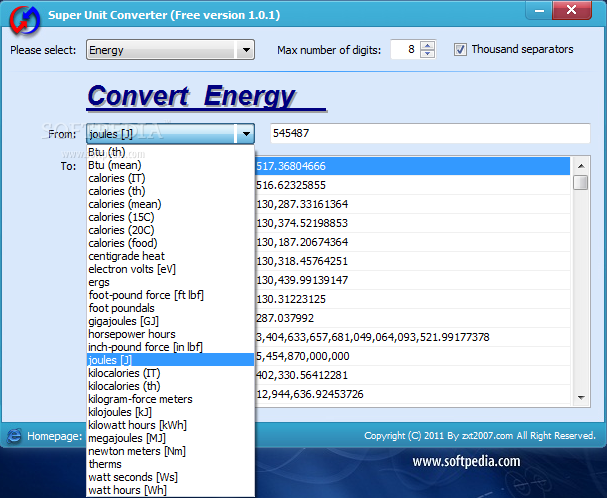Pick kilogram-force meters option
This screenshot has width=607, height=498.
coord(170,399)
